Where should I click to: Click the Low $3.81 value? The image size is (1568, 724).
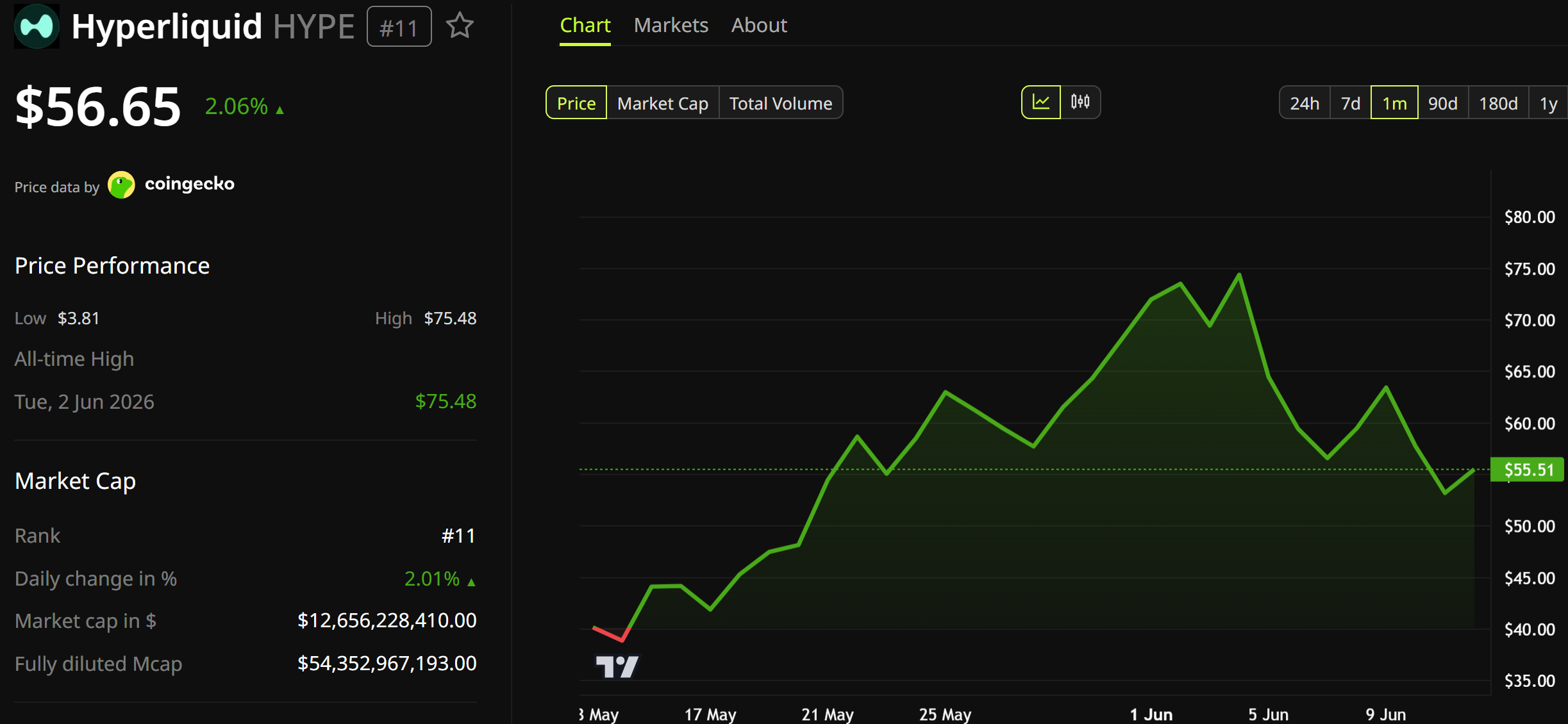[x=78, y=318]
